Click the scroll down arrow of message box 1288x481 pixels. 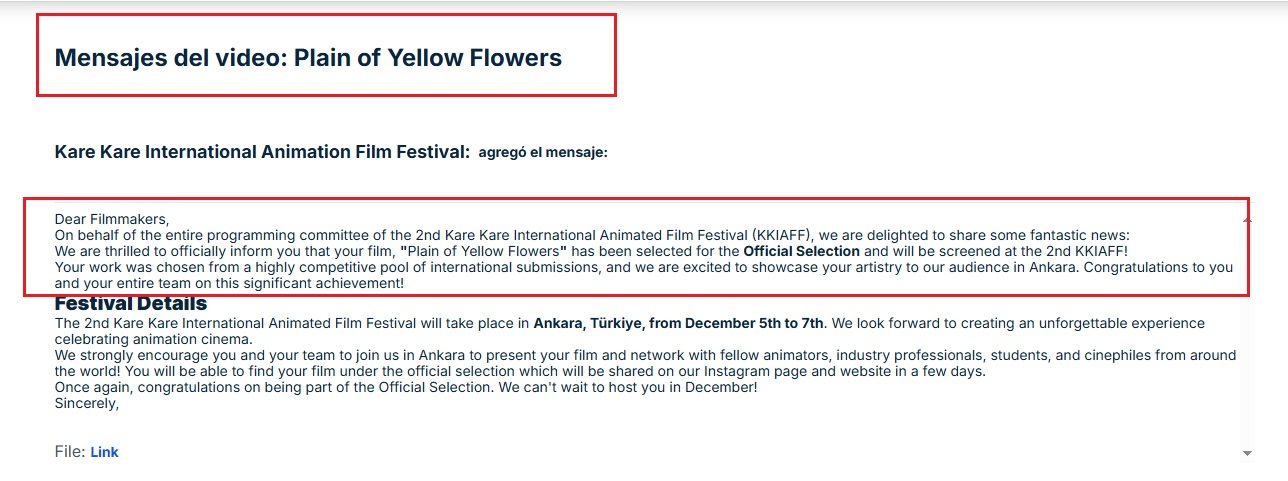(1246, 454)
